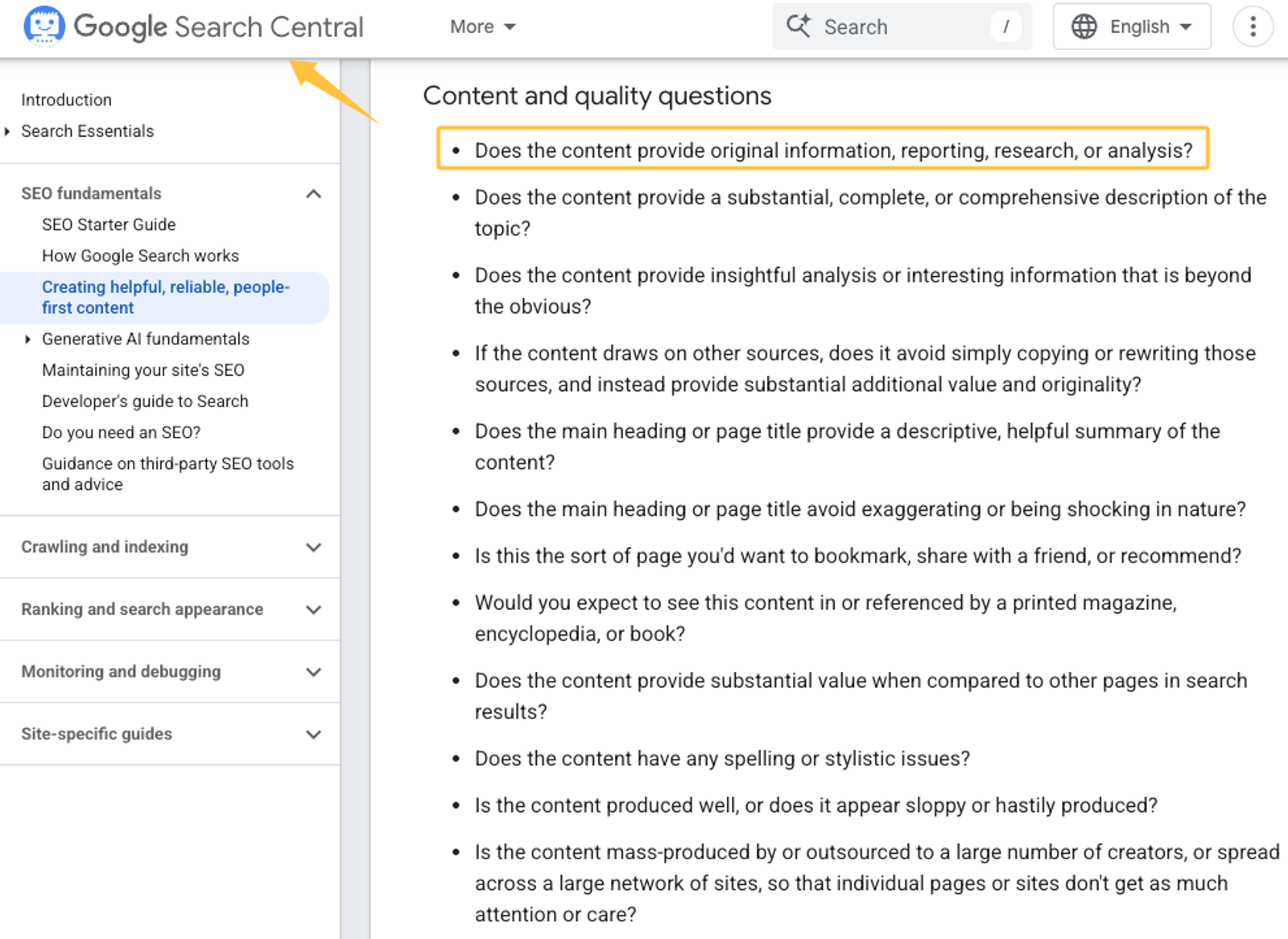Screen dimensions: 1288x939
Task: Open Maintaining your site's SEO
Action: [x=143, y=370]
